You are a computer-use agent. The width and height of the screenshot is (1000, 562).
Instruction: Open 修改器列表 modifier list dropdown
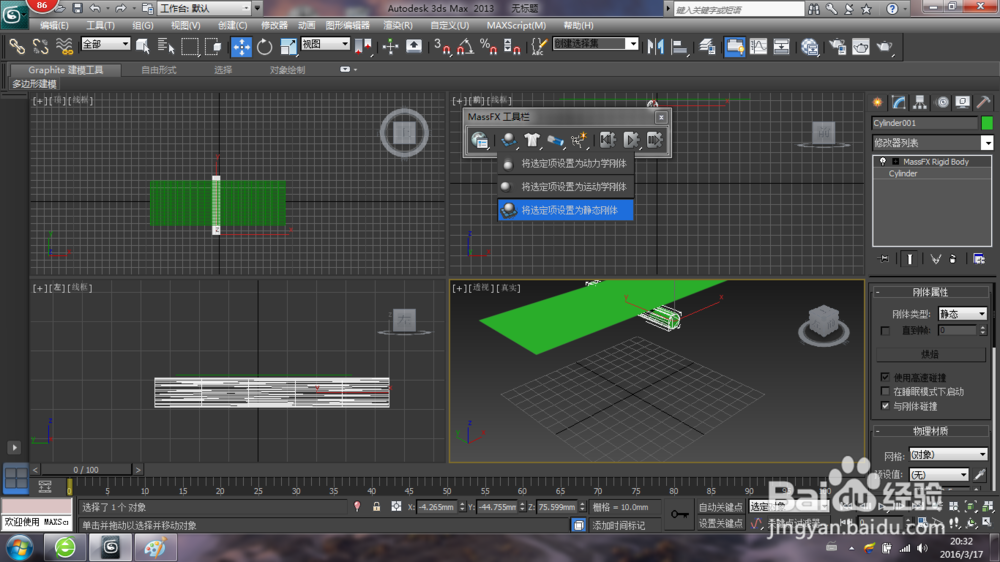click(x=932, y=143)
